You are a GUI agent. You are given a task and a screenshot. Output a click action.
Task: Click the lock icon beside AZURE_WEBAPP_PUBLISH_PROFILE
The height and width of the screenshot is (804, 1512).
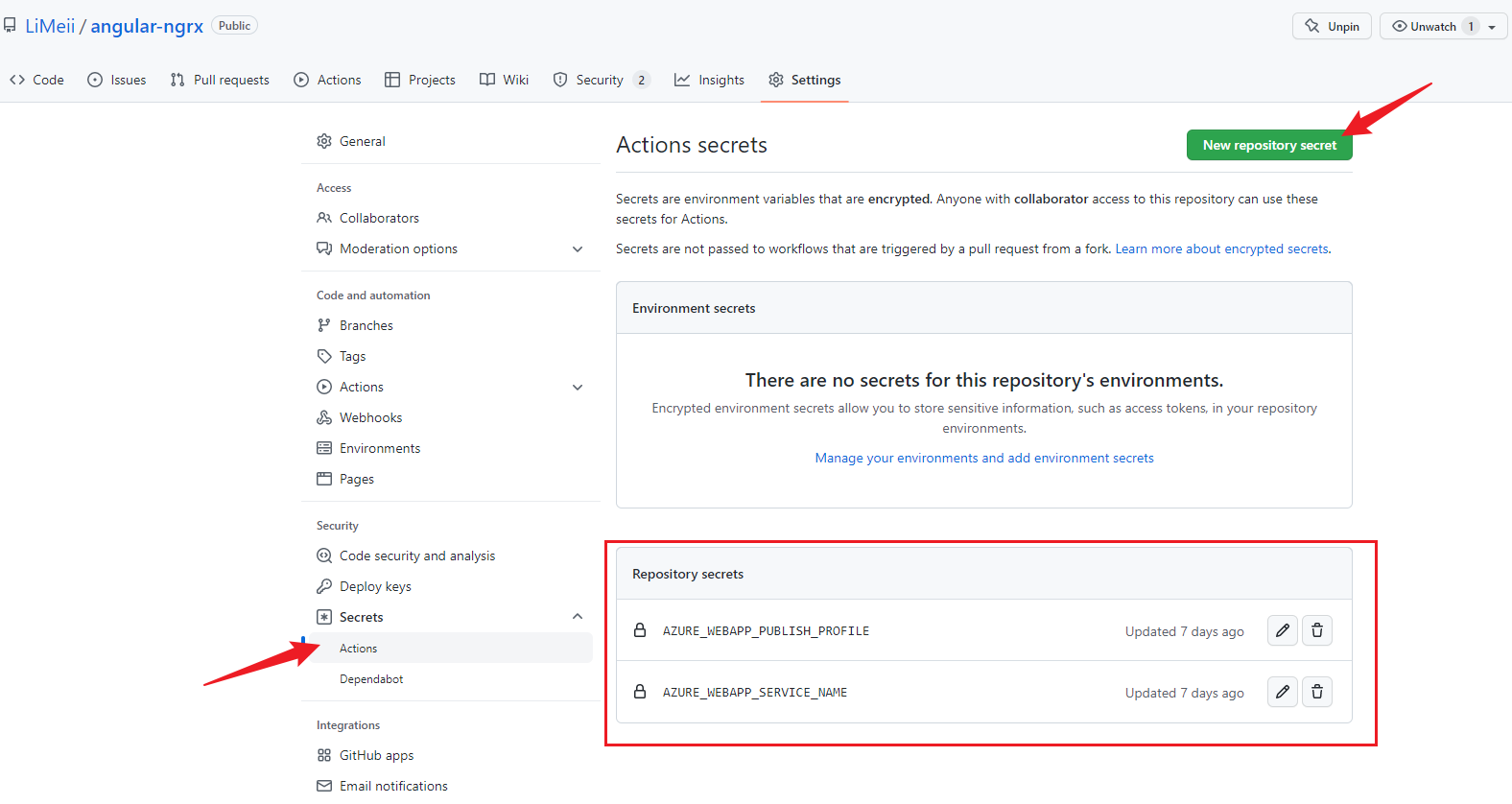[640, 629]
